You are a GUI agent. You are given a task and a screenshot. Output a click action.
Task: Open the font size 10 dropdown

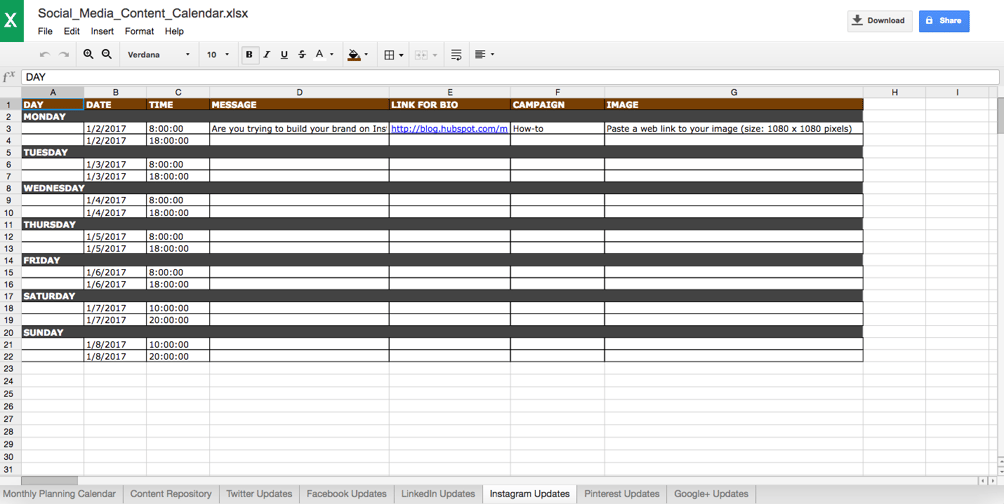(x=218, y=55)
